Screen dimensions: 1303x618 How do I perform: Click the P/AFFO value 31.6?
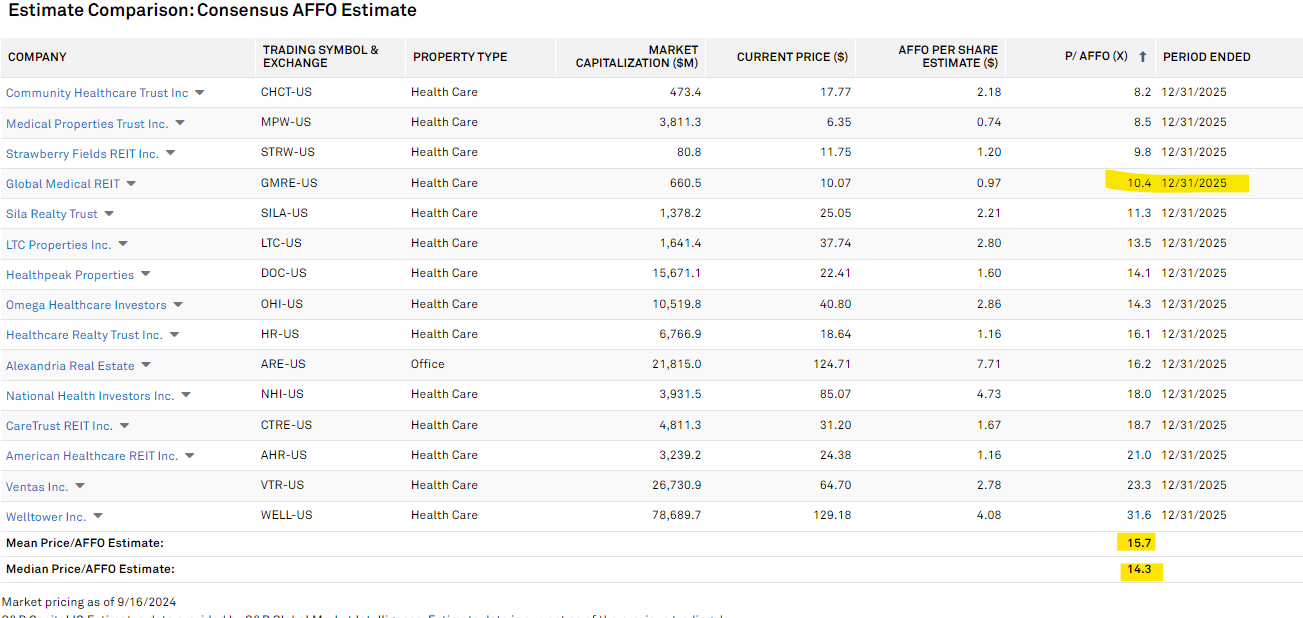point(1140,515)
